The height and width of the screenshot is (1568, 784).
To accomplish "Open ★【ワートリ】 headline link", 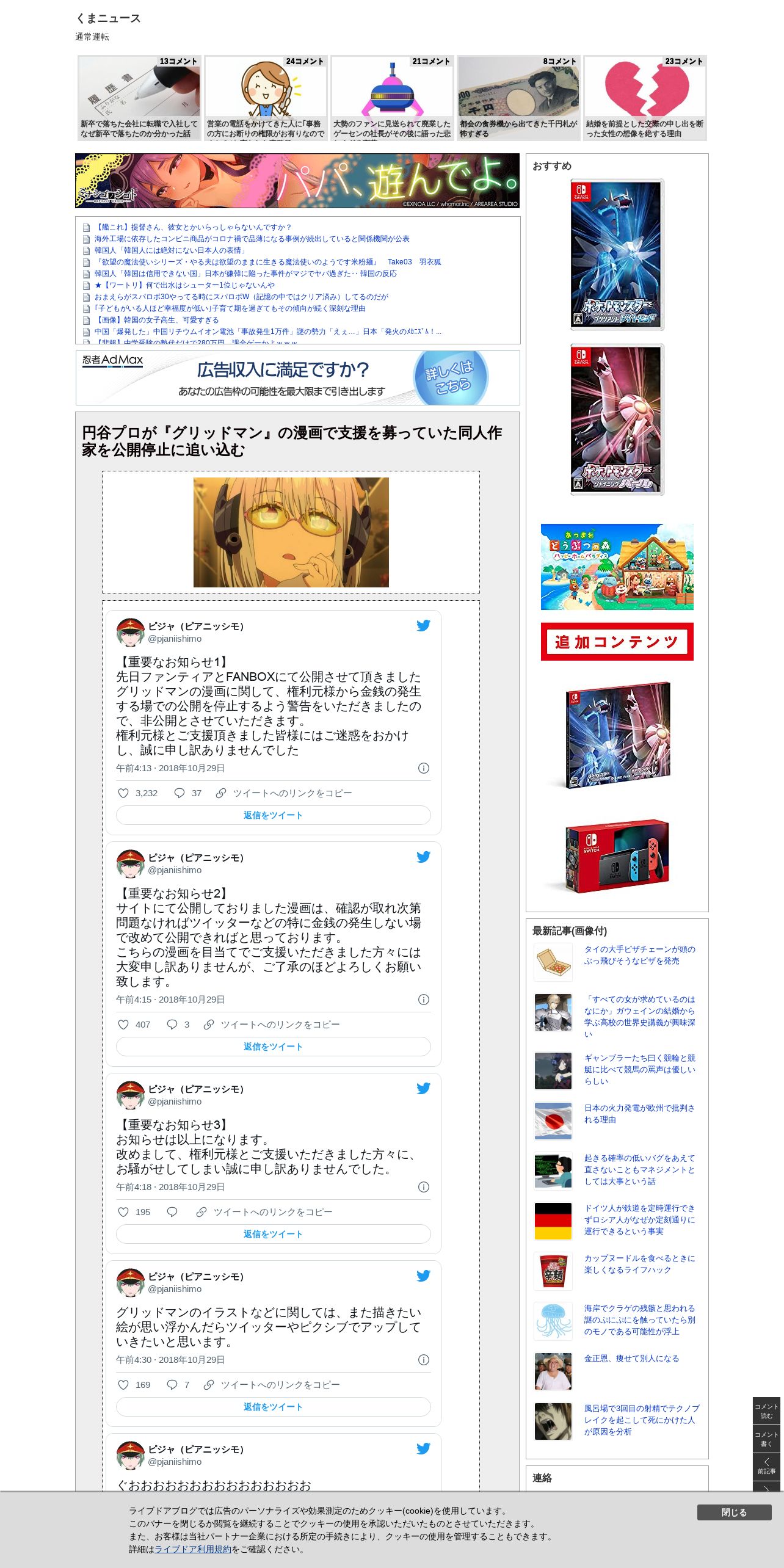I will tap(184, 285).
